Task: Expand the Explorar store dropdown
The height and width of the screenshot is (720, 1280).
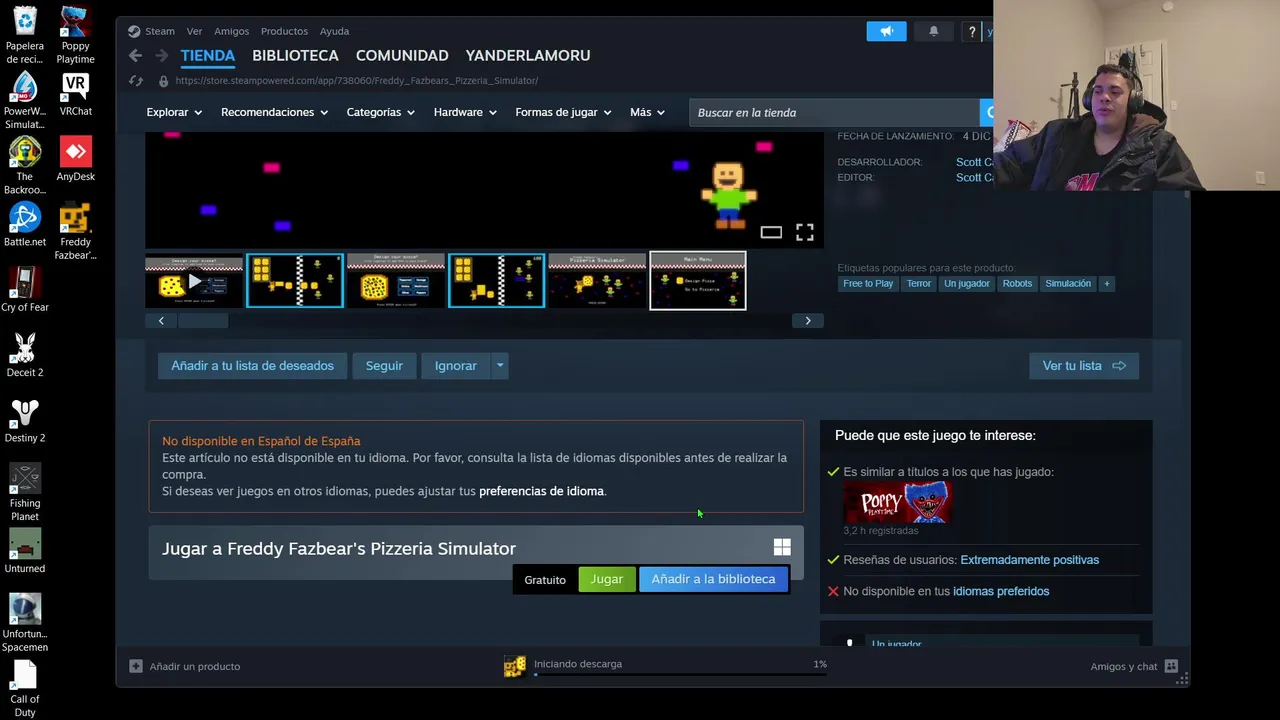Action: [174, 112]
